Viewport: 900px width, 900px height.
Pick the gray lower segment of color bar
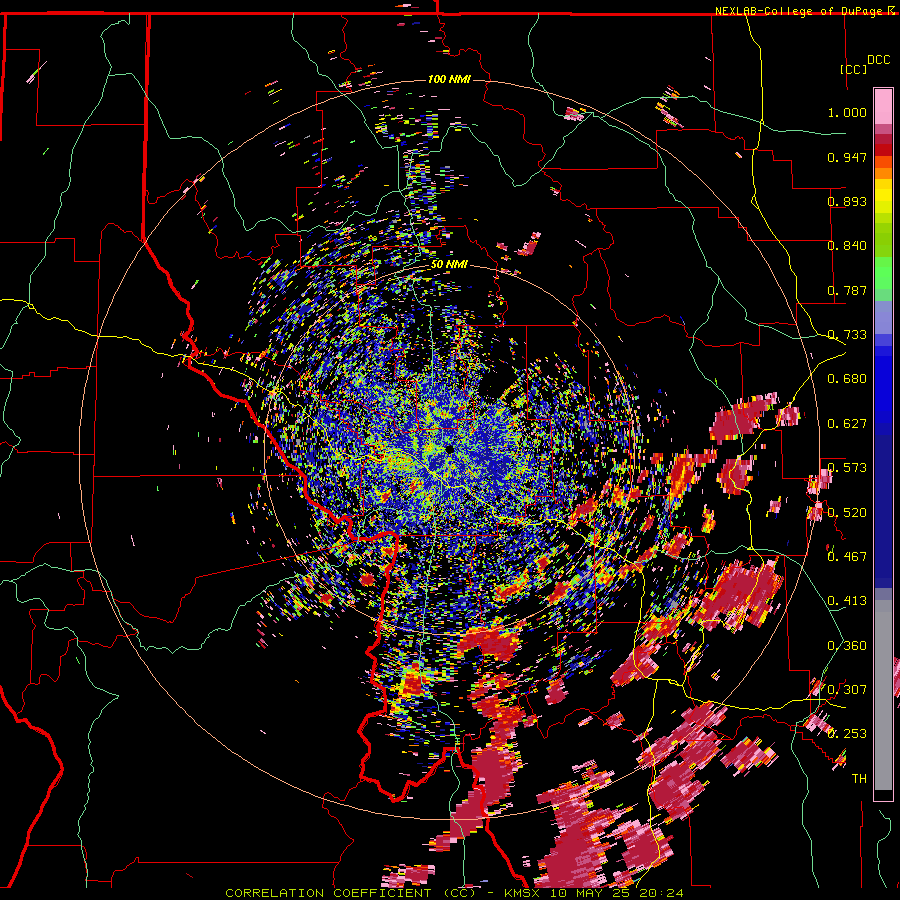(883, 695)
